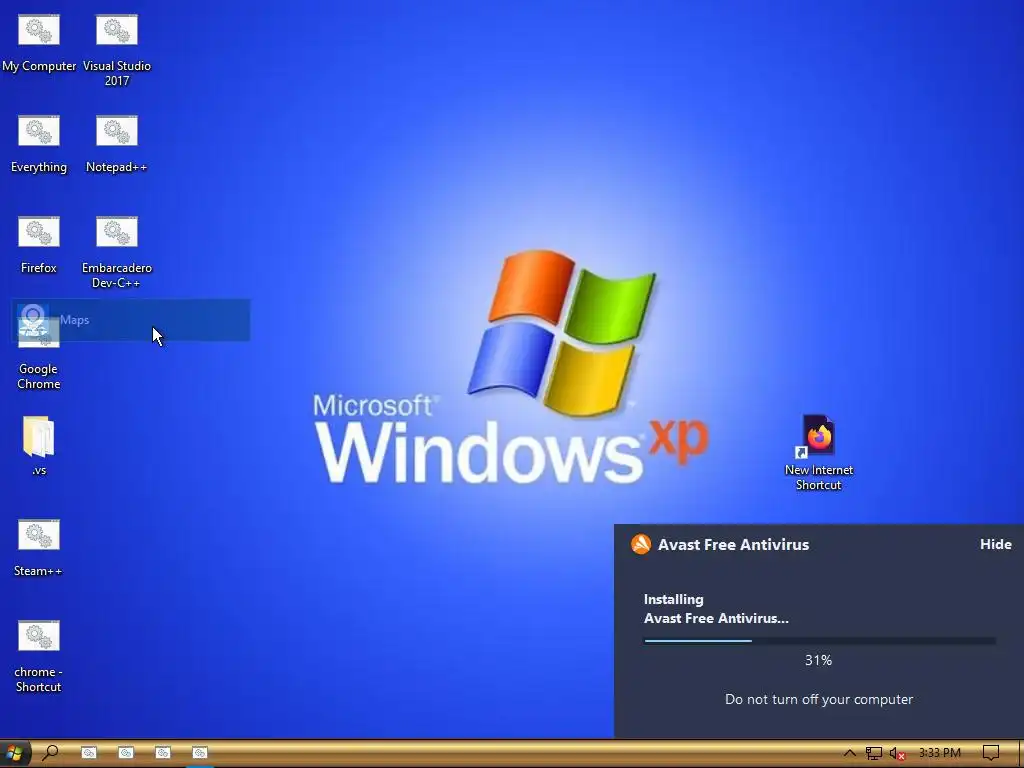Screen dimensions: 1024x768
Task: Expand the hidden system tray icons chevron
Action: tap(849, 753)
